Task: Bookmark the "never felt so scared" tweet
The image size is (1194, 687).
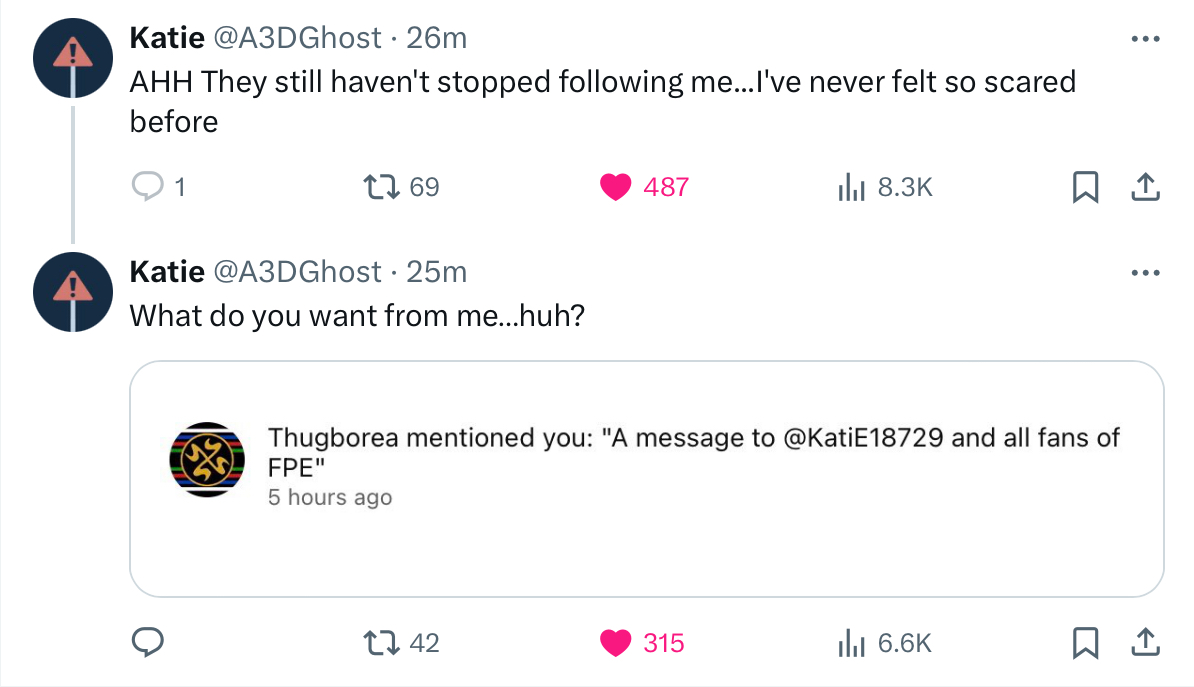Action: 1083,186
